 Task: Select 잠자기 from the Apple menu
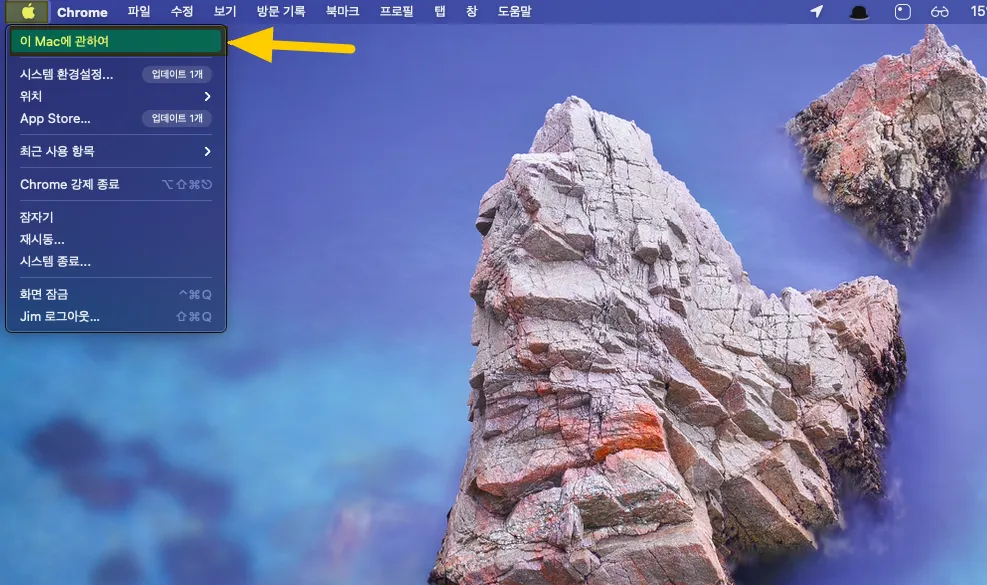pos(116,217)
